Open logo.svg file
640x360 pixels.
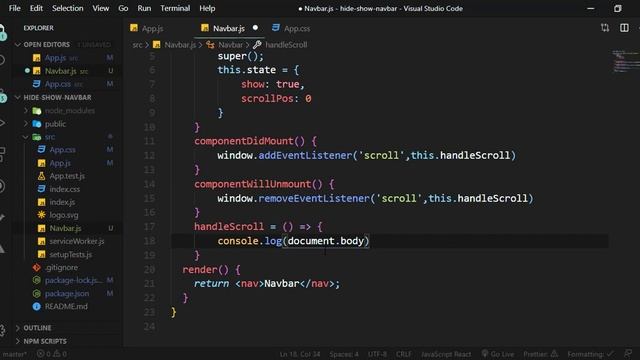pyautogui.click(x=64, y=215)
